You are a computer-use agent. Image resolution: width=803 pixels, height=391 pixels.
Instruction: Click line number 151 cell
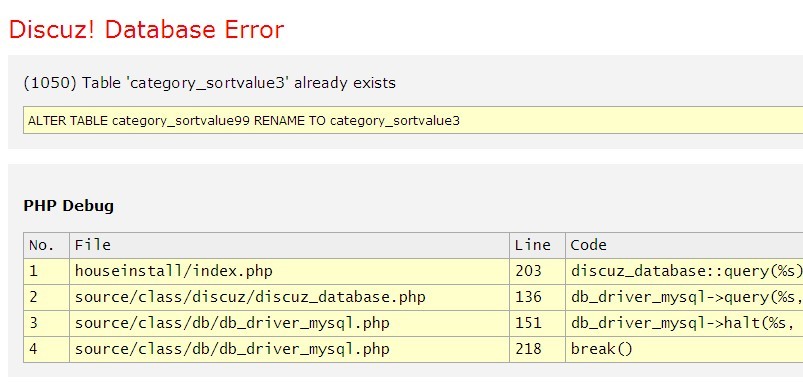[537, 323]
